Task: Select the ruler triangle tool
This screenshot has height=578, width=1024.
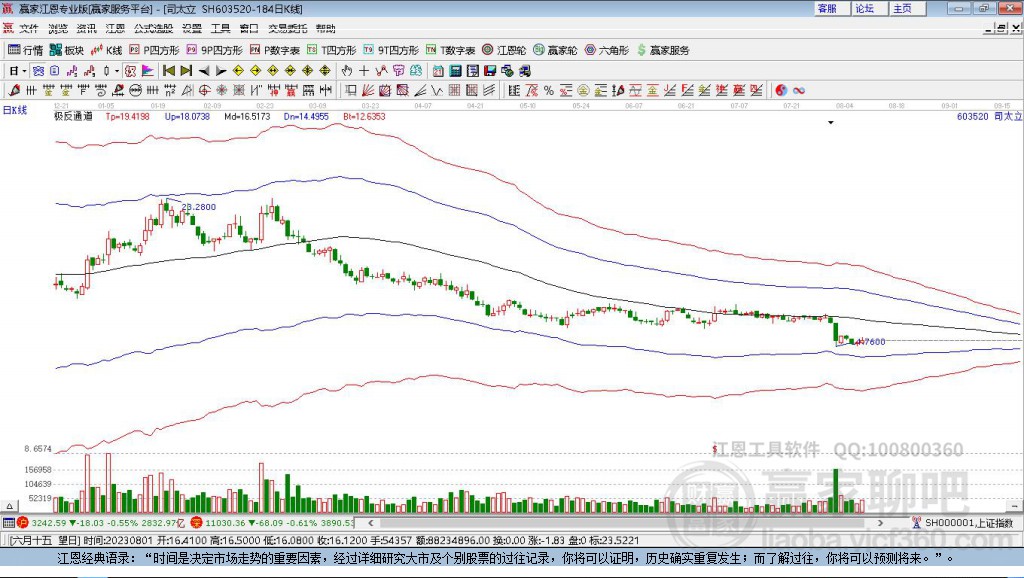Action: pyautogui.click(x=187, y=90)
